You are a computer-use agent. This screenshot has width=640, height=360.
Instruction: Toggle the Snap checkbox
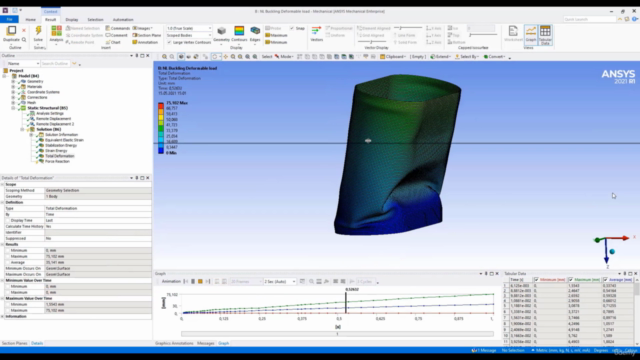[292, 29]
